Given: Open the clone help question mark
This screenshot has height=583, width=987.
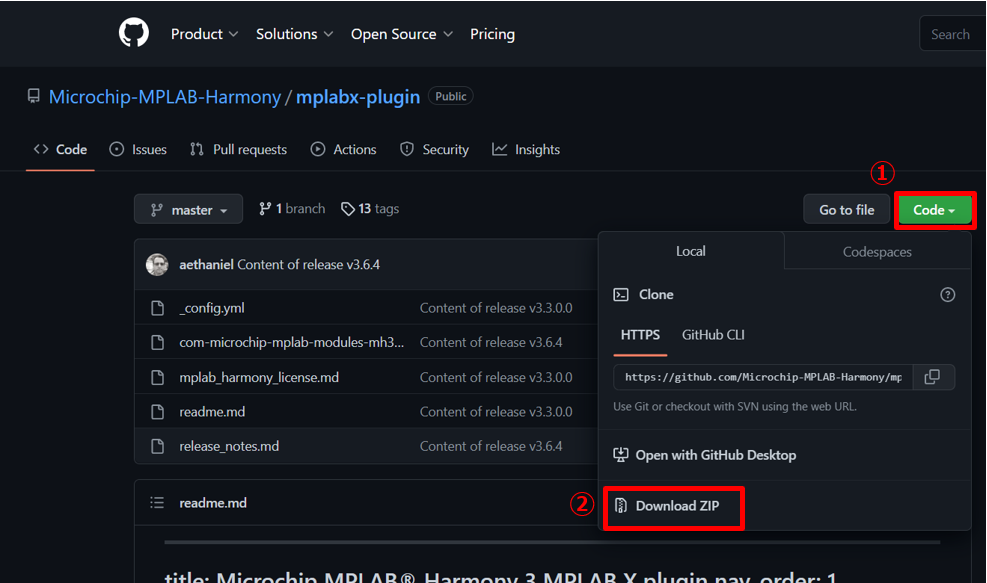Looking at the screenshot, I should (x=947, y=295).
